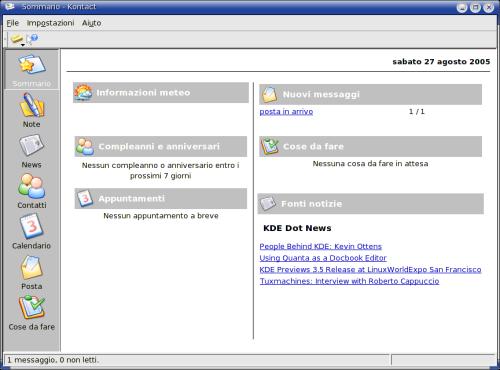
Task: Open the Impostazioni menu
Action: (x=50, y=23)
